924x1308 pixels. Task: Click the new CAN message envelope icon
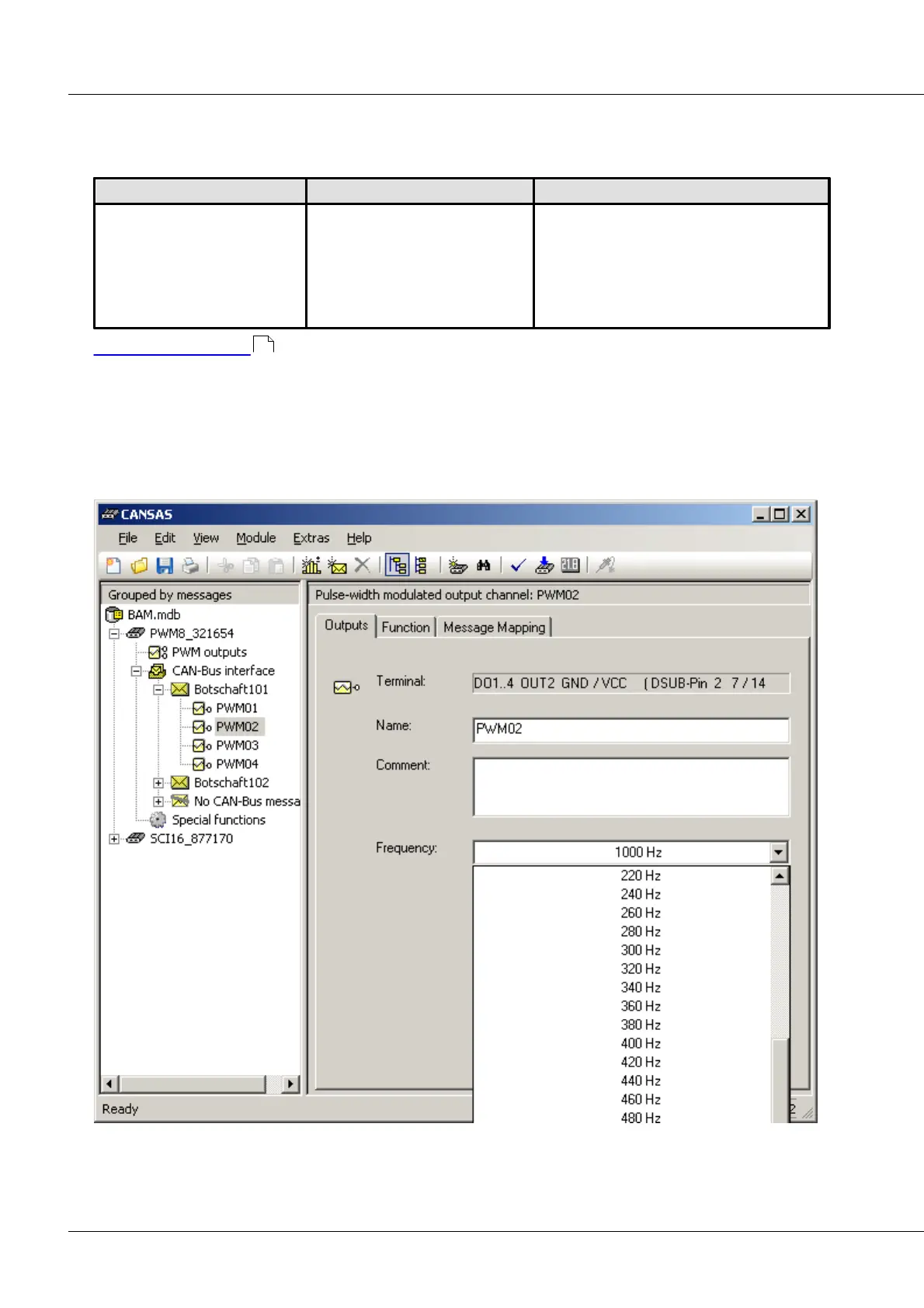[x=337, y=565]
